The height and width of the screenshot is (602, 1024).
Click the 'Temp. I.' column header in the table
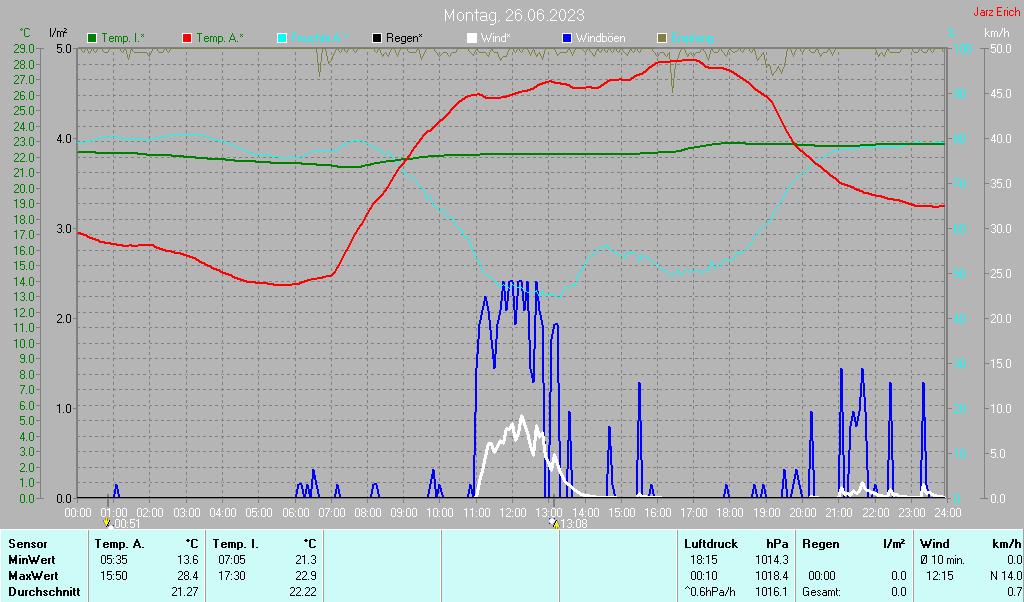pyautogui.click(x=236, y=544)
